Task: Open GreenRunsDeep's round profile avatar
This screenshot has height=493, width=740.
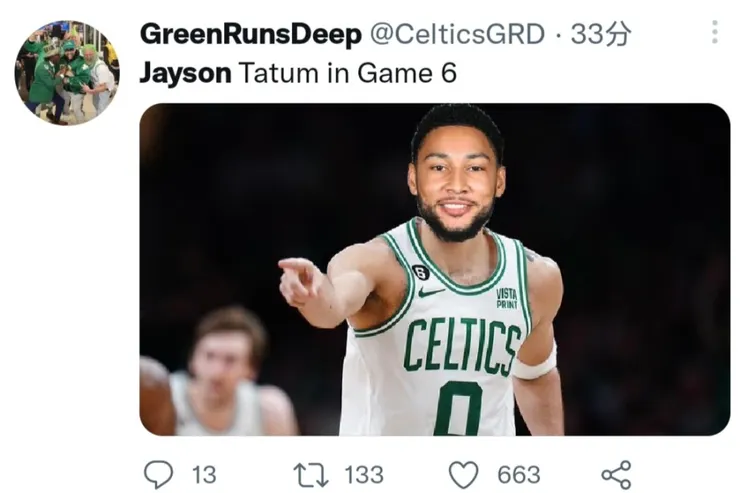Action: pos(67,72)
